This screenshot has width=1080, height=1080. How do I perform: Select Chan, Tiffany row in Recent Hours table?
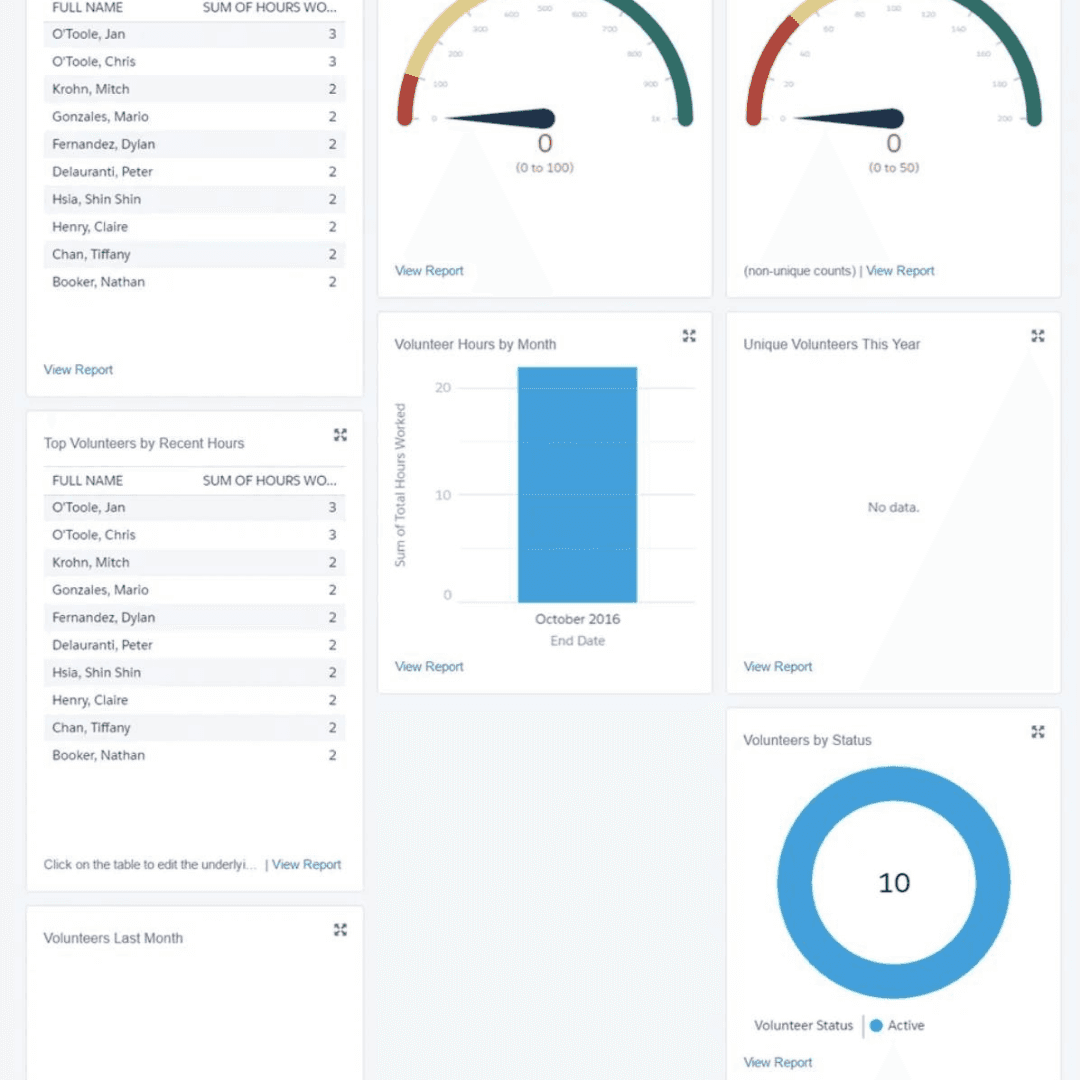point(194,728)
